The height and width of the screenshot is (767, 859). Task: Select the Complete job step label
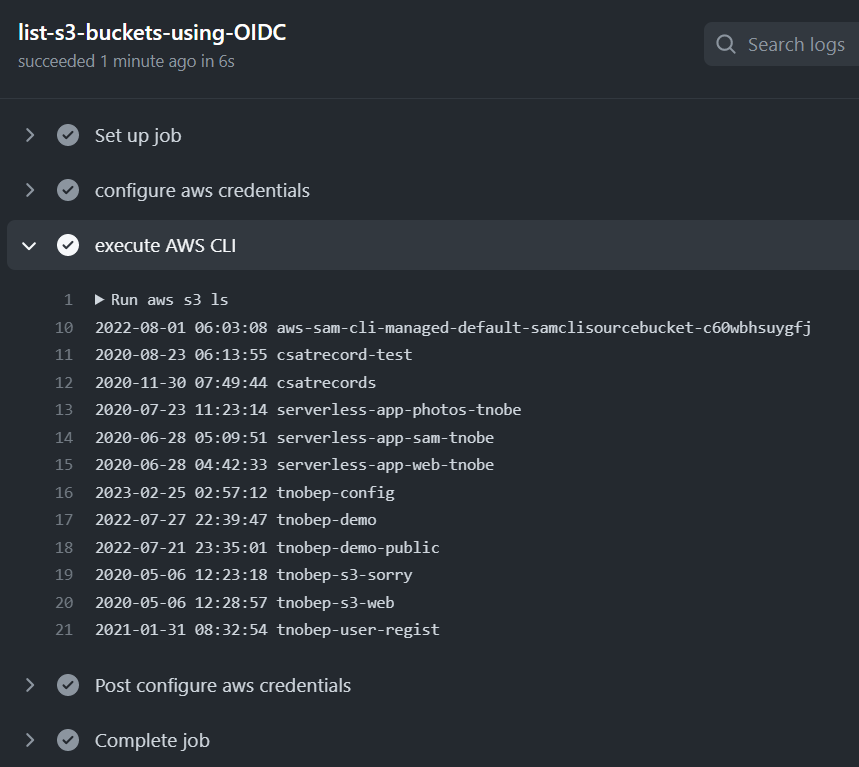152,740
